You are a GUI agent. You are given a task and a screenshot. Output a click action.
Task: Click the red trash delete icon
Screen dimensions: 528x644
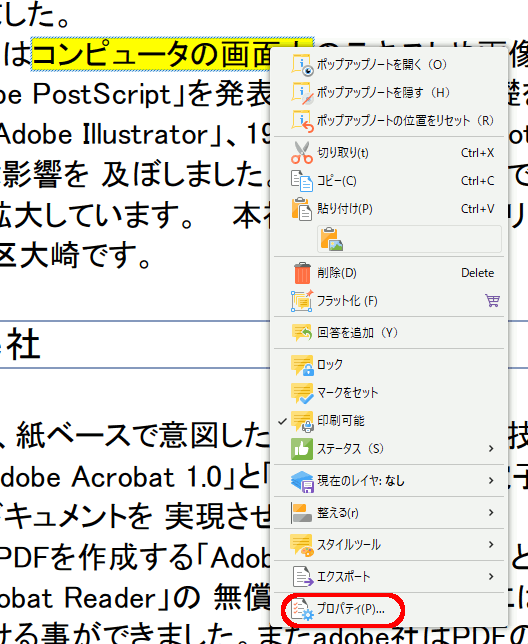[302, 273]
